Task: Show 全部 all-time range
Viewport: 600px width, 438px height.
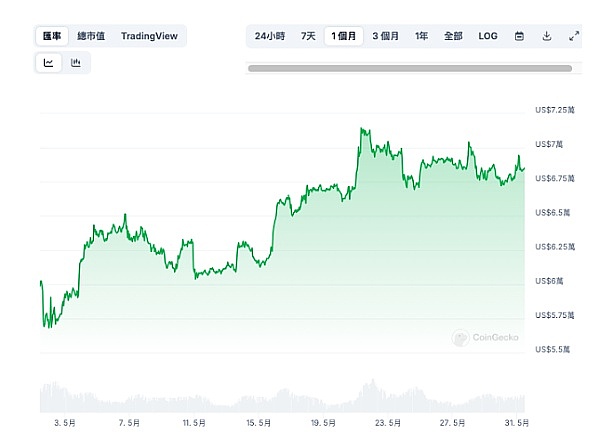Action: click(452, 36)
